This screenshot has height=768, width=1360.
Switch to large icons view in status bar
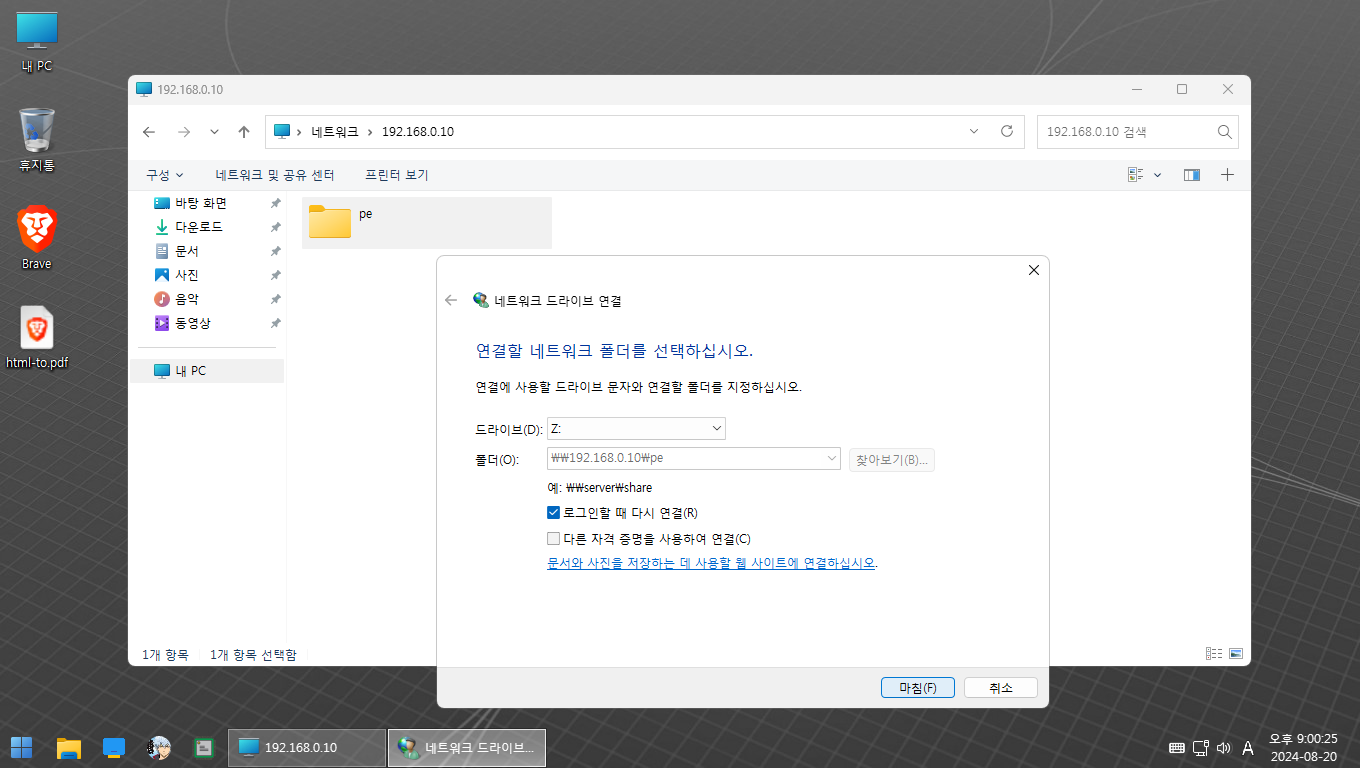(x=1236, y=654)
